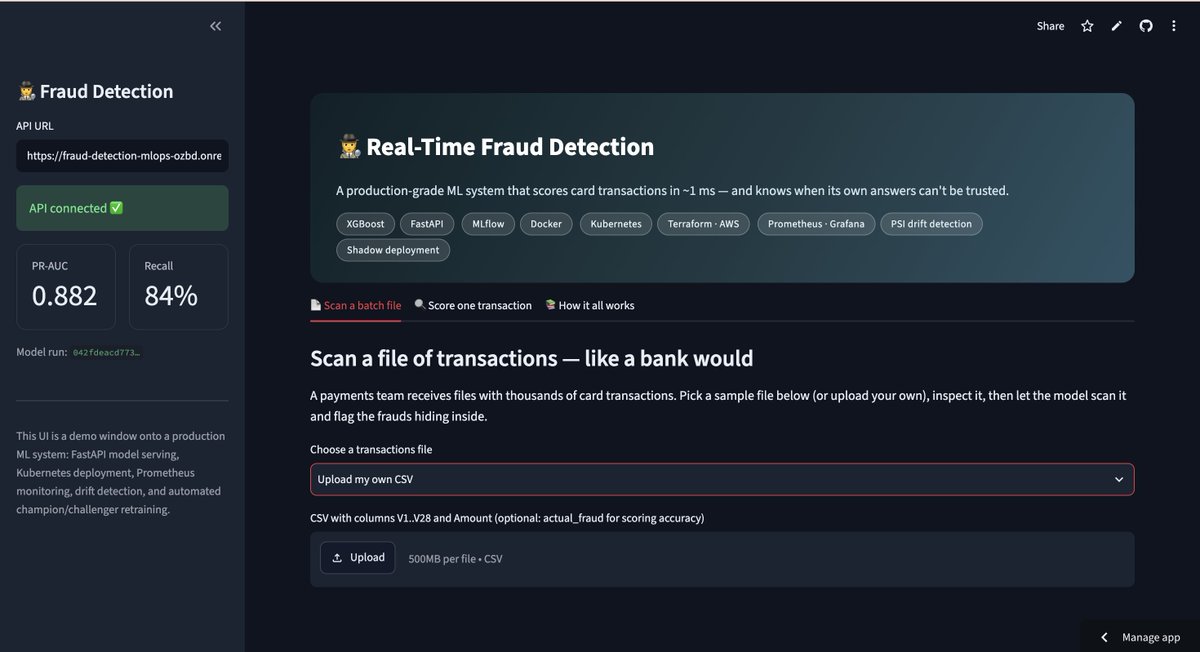
Task: Click the star favorite icon
Action: 1087,26
